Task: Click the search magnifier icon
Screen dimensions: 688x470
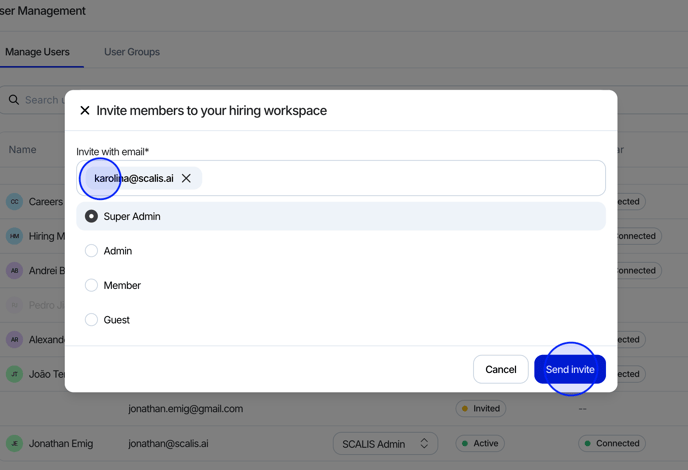Action: pos(14,100)
